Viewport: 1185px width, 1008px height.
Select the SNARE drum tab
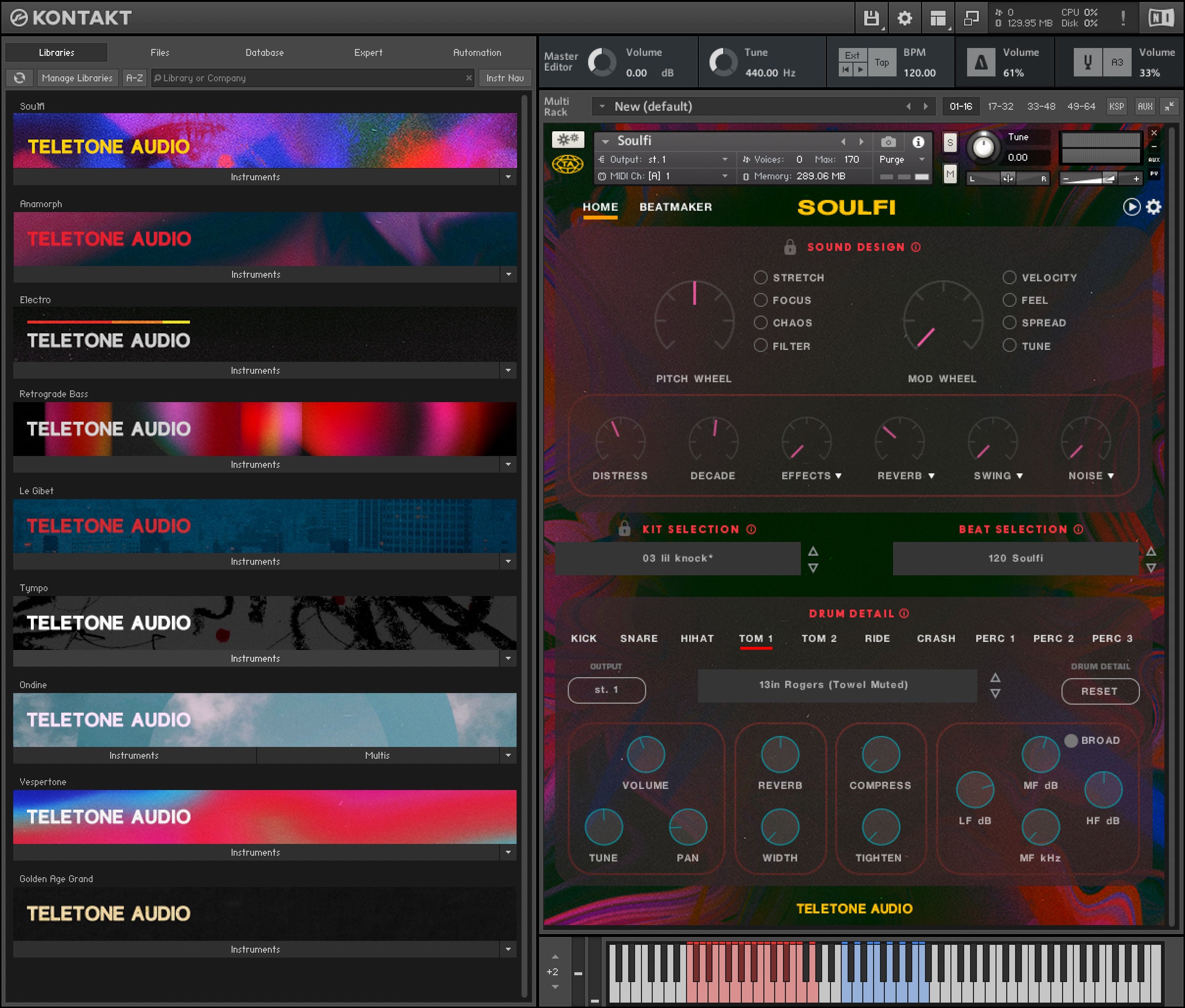click(639, 638)
